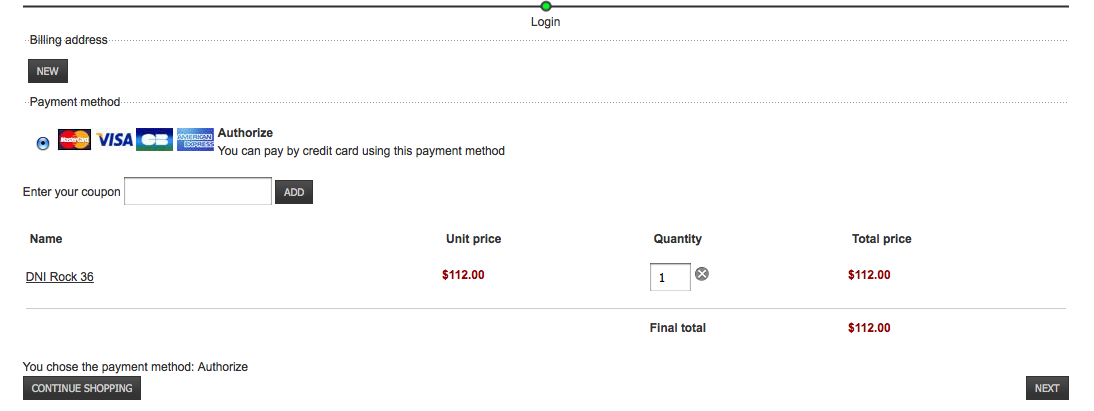Click the Authorize payment method title
1094x411 pixels.
[x=245, y=132]
